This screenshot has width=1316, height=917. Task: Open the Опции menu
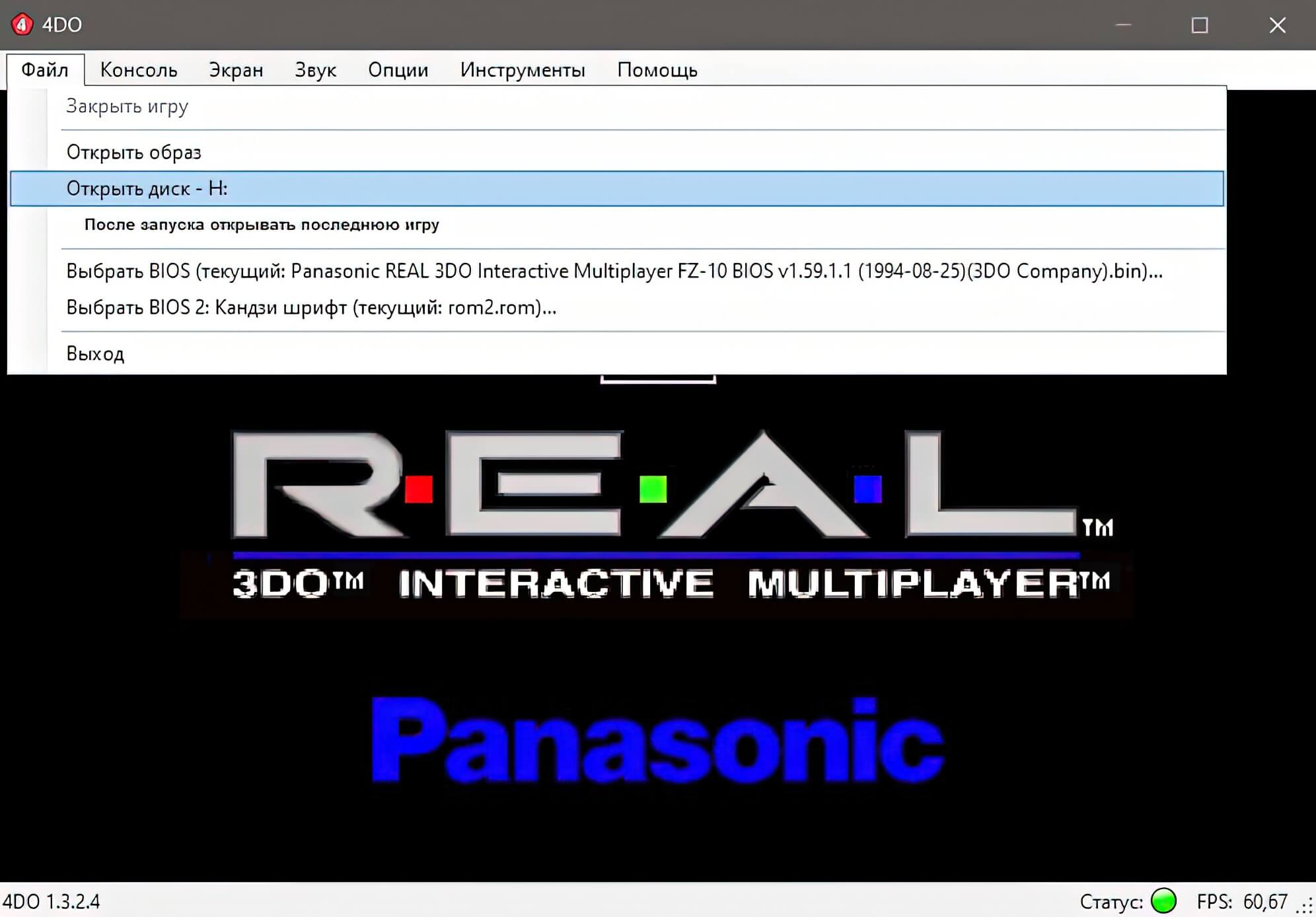(398, 69)
